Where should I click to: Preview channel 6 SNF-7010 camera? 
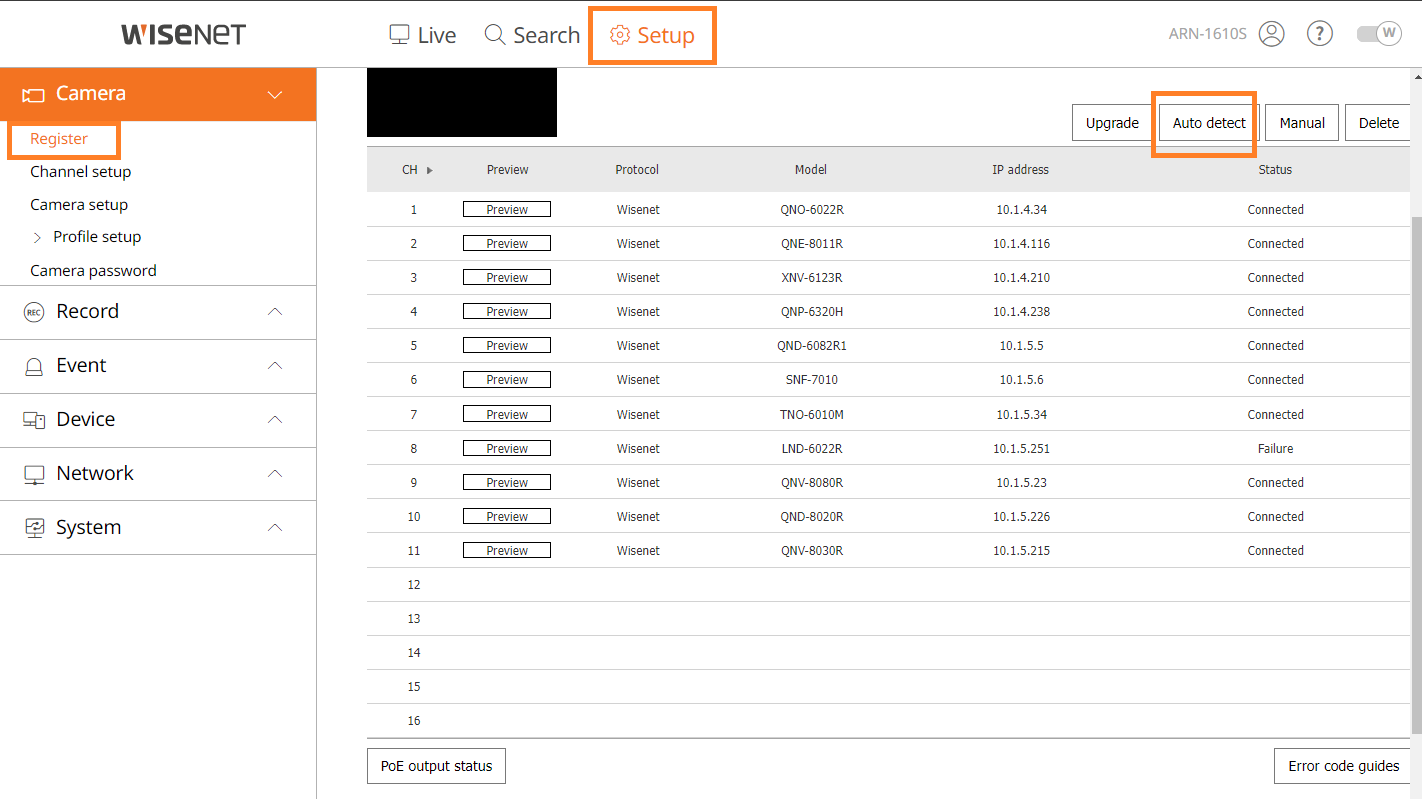pos(507,380)
